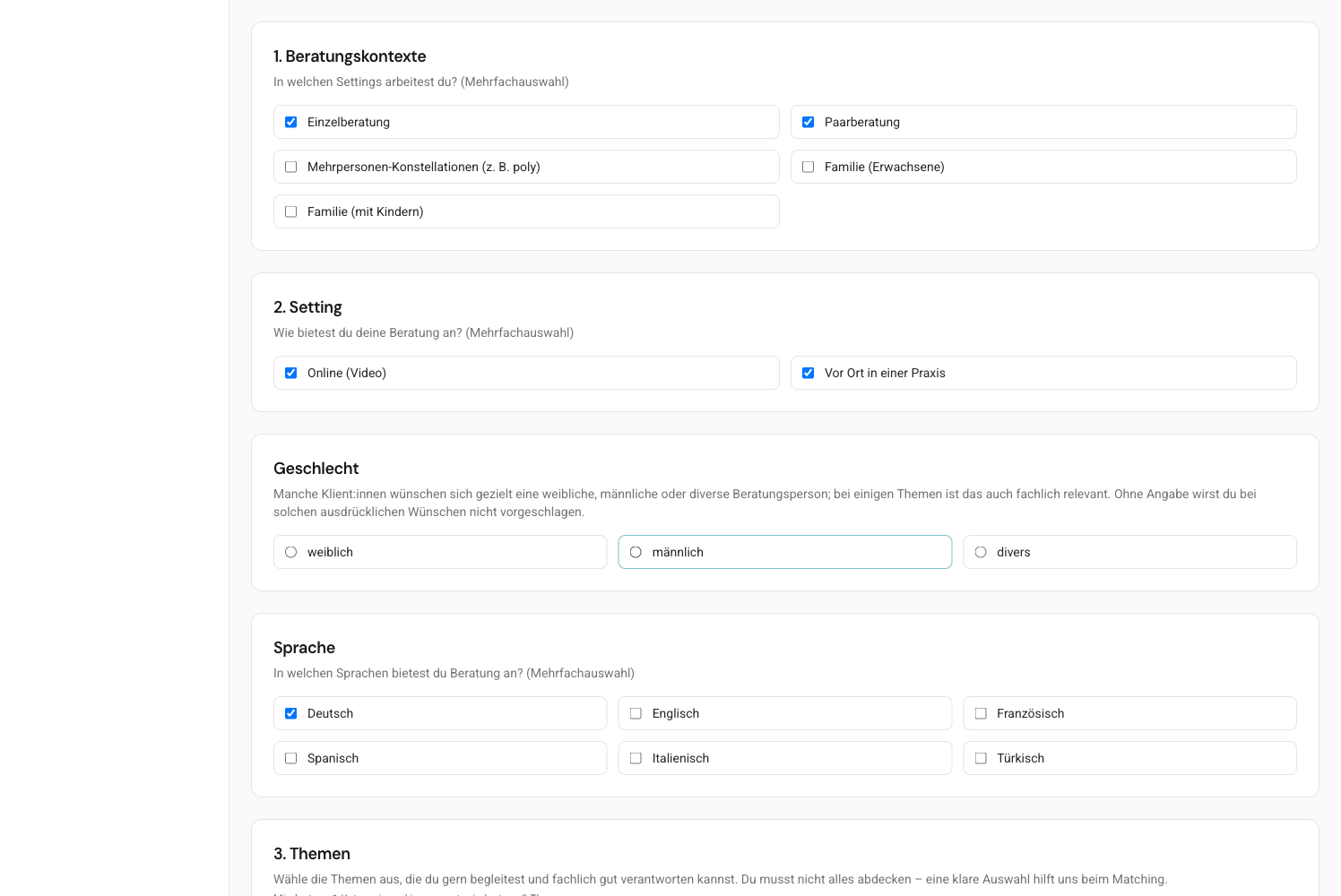Click the Geschlecht heading

316,469
